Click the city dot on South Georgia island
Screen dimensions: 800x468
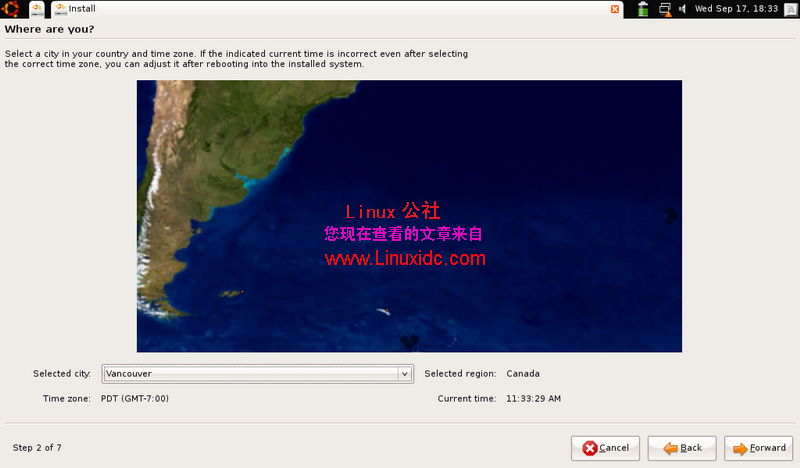click(x=387, y=310)
